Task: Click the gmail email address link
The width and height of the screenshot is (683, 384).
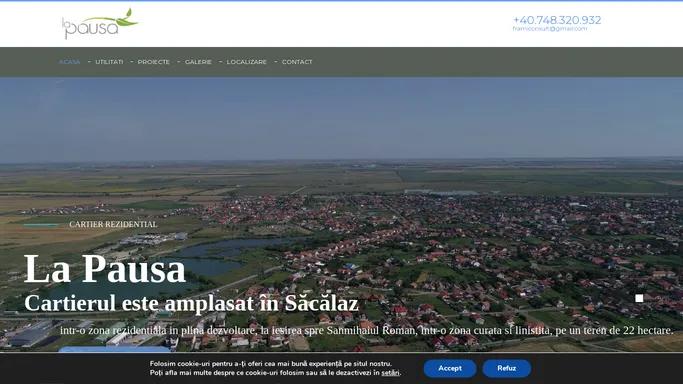Action: coord(550,29)
